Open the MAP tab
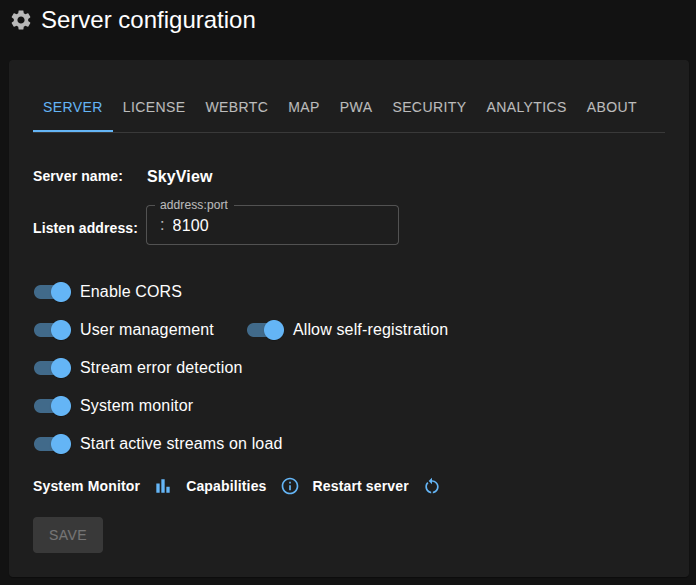The height and width of the screenshot is (585, 696). 304,107
